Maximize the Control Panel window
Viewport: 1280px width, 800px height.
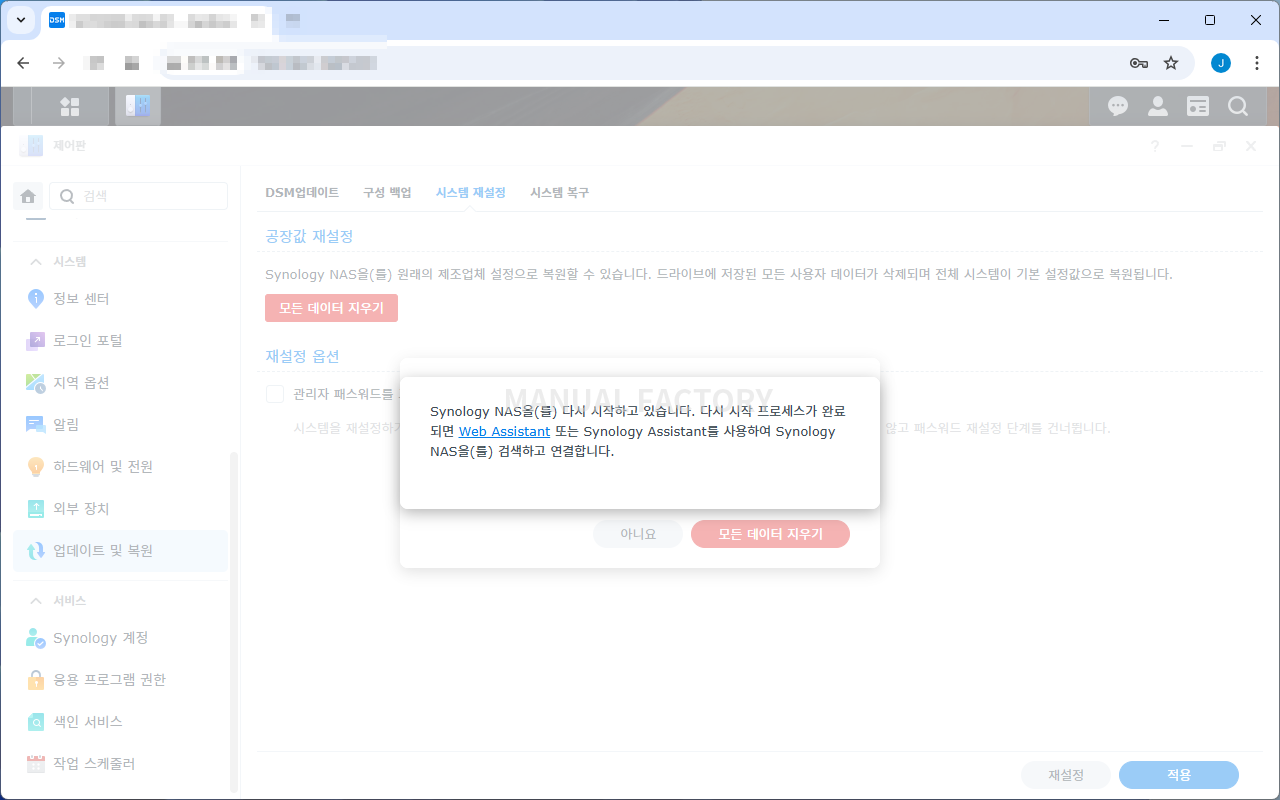tap(1219, 146)
